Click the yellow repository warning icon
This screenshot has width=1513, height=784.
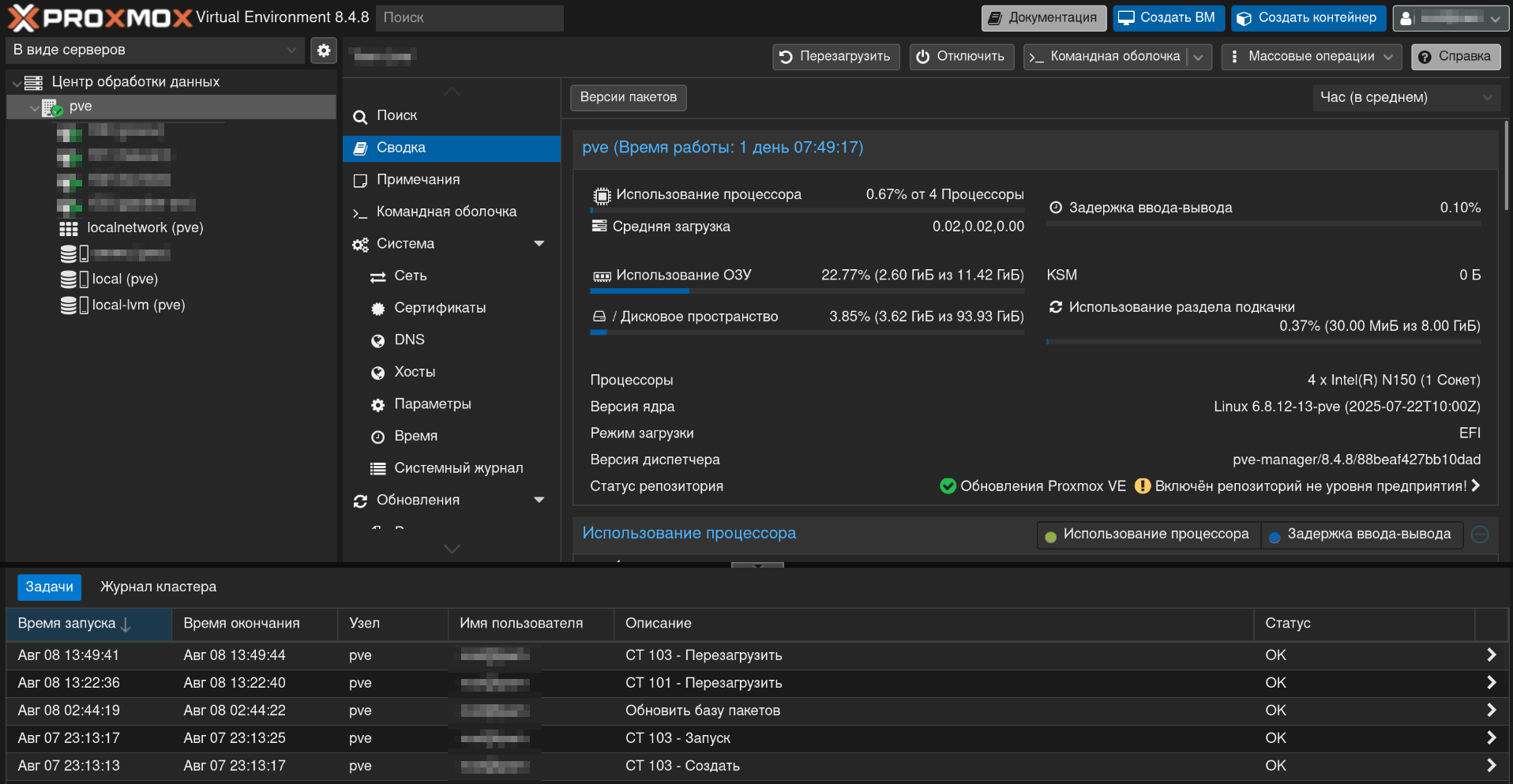1142,486
